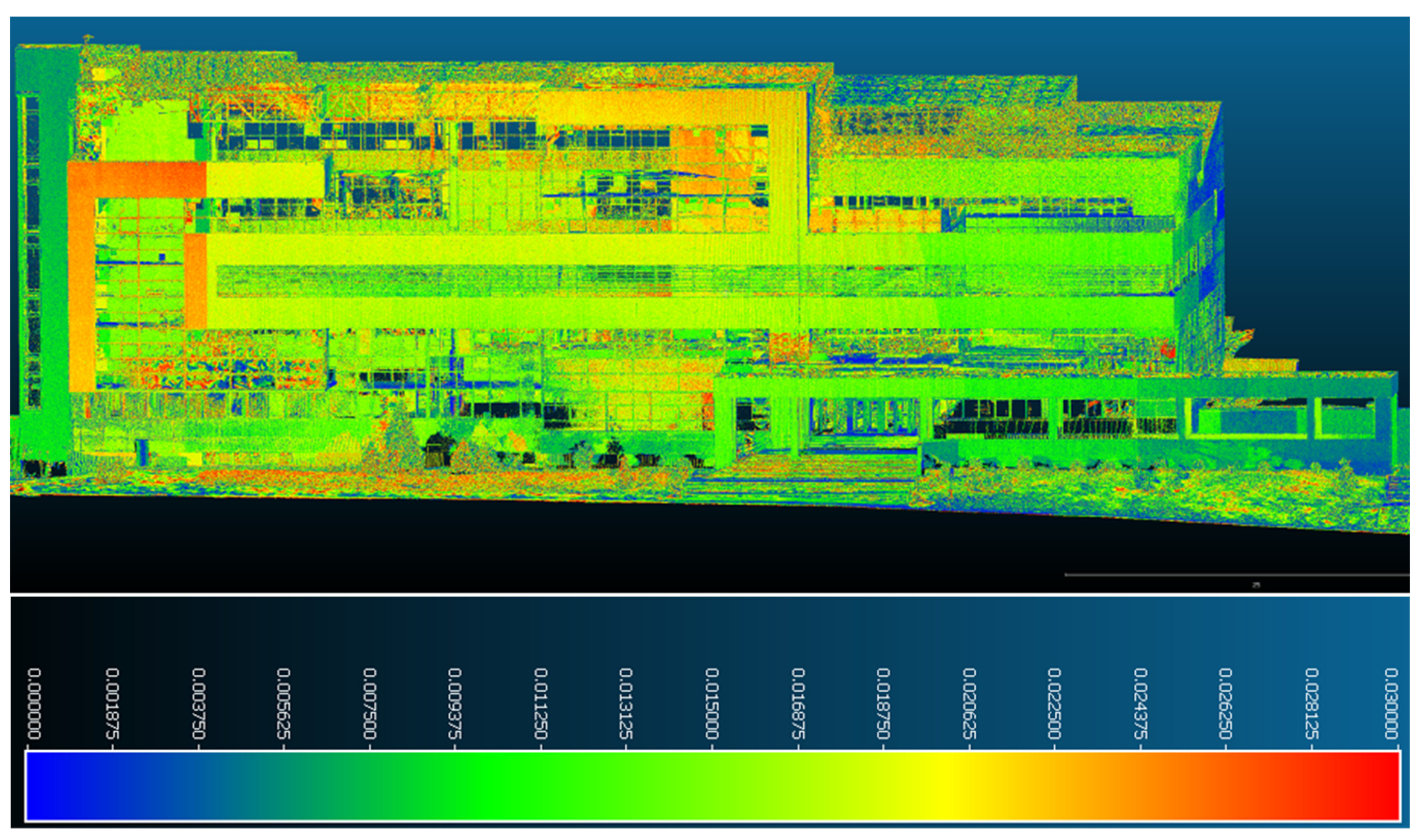This screenshot has width=1421, height=840.
Task: Click the 0.003750 tick label
Action: coord(198,704)
